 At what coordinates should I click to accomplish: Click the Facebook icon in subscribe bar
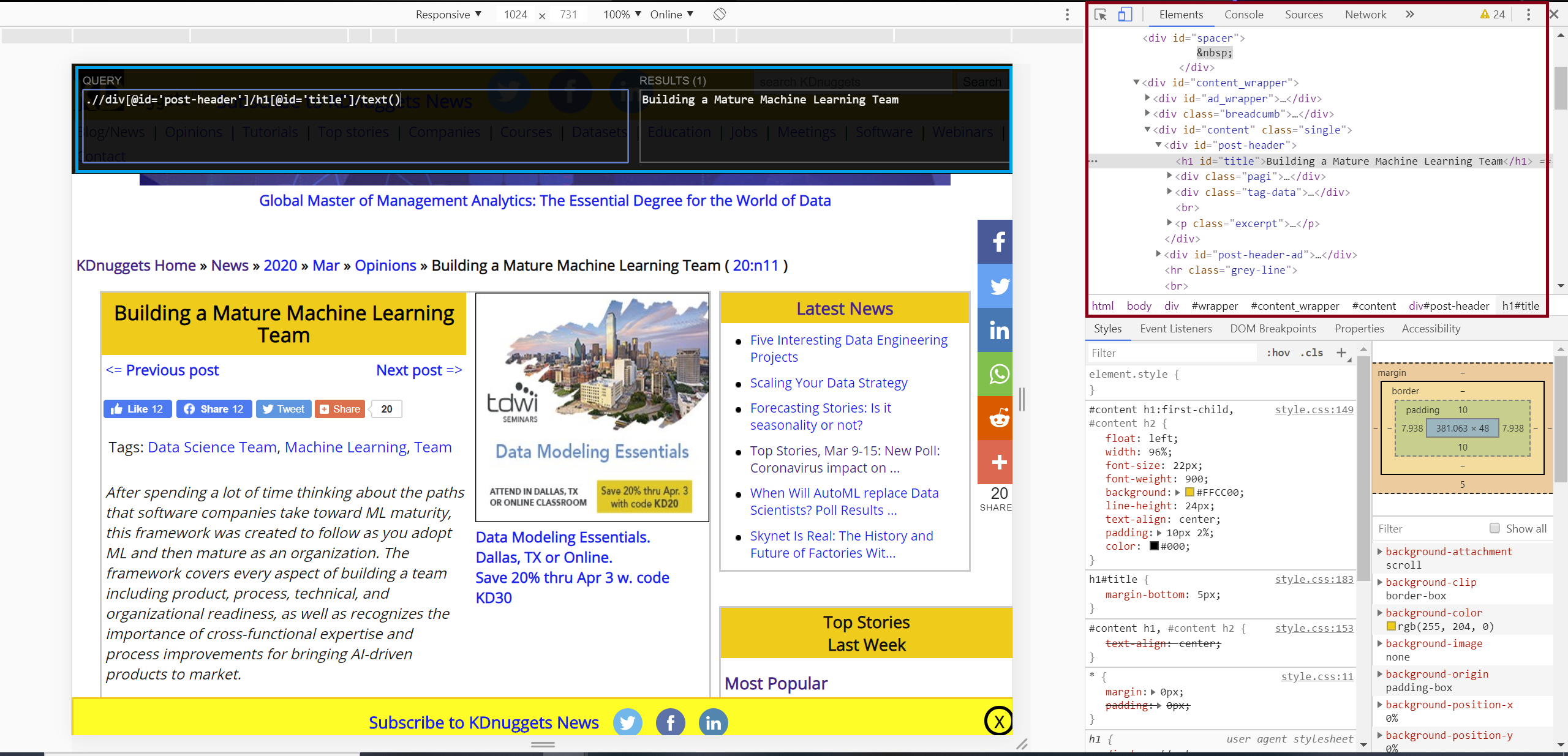pos(671,722)
